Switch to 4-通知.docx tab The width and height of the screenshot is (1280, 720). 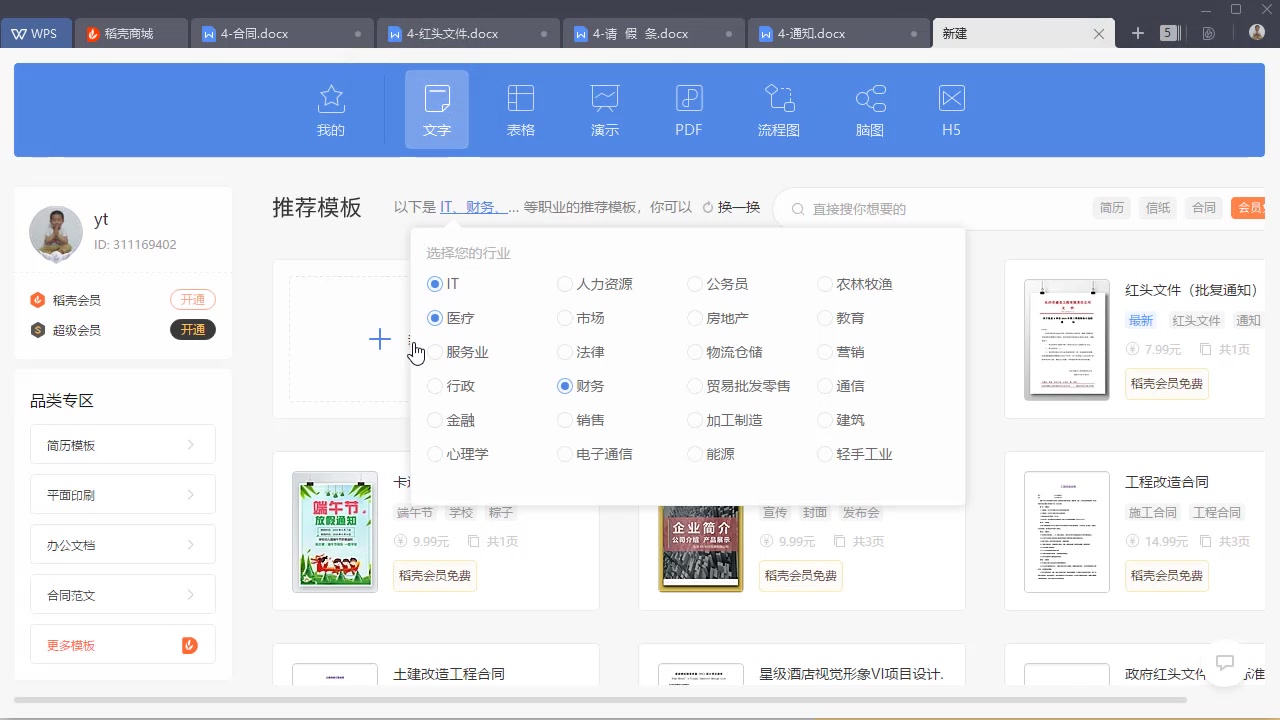tap(838, 33)
